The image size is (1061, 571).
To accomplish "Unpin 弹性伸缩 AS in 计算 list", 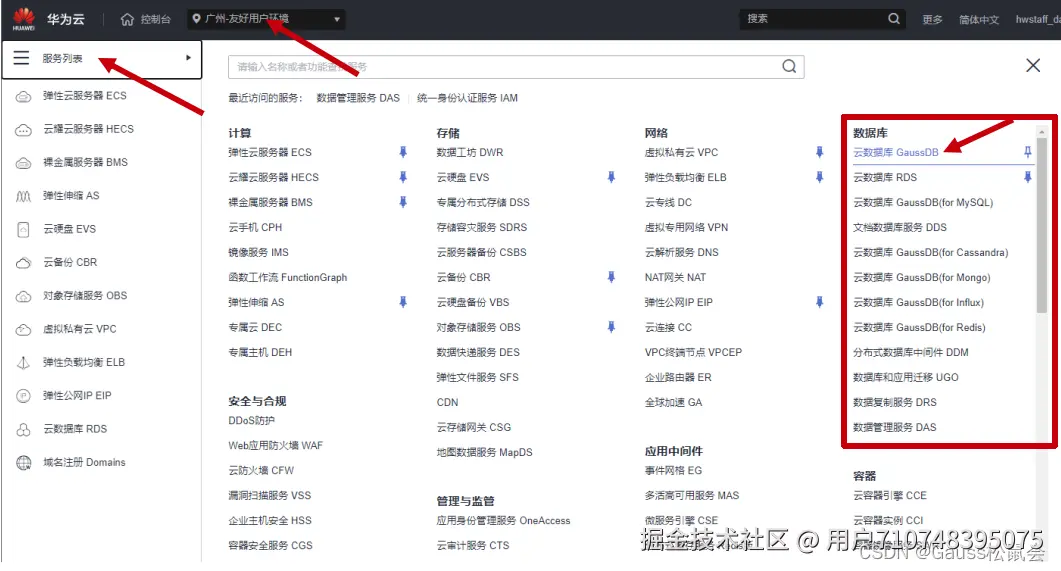I will click(403, 302).
